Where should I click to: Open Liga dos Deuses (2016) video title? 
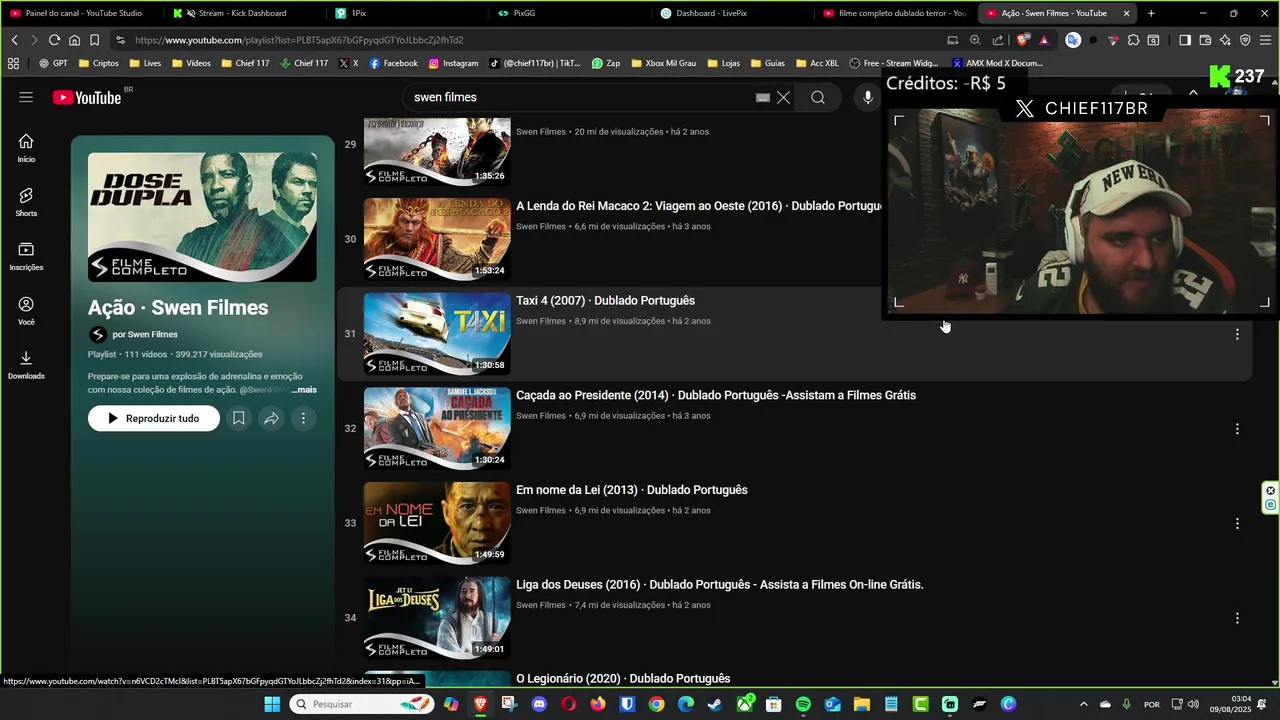pyautogui.click(x=720, y=585)
